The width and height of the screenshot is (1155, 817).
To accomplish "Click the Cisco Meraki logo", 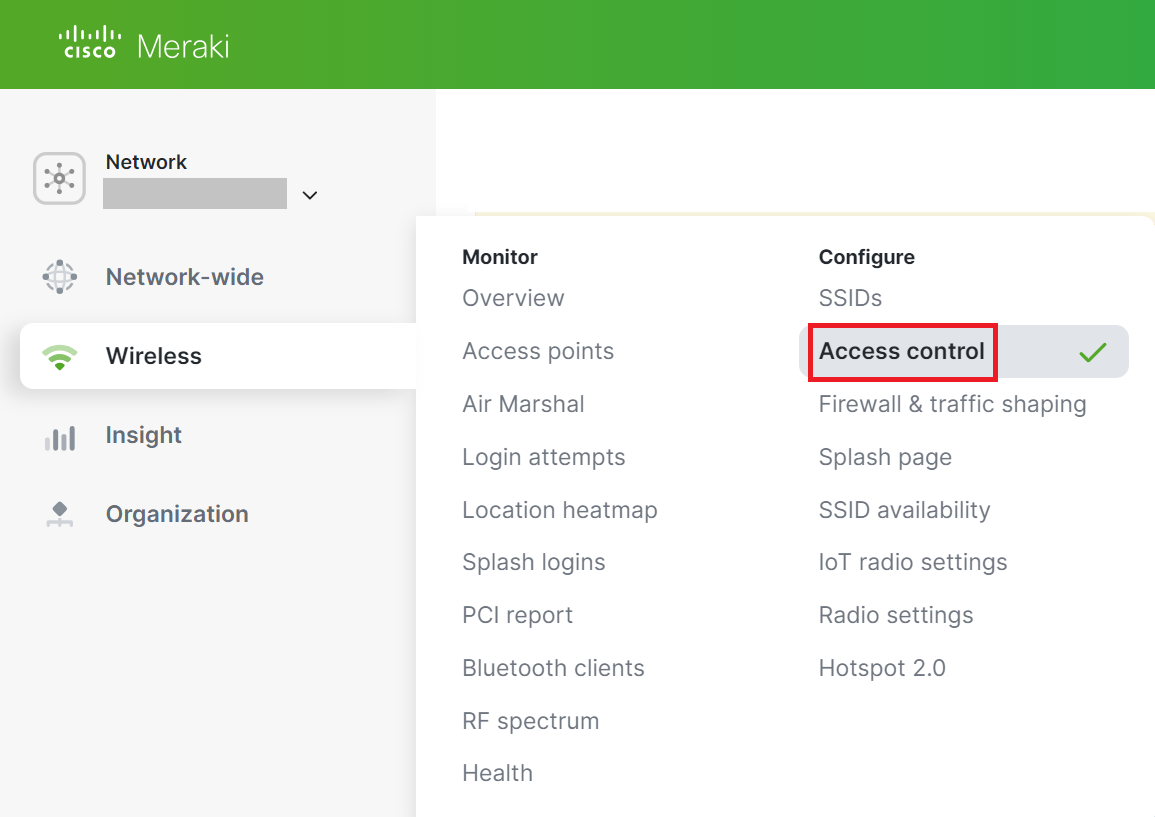I will coord(144,45).
